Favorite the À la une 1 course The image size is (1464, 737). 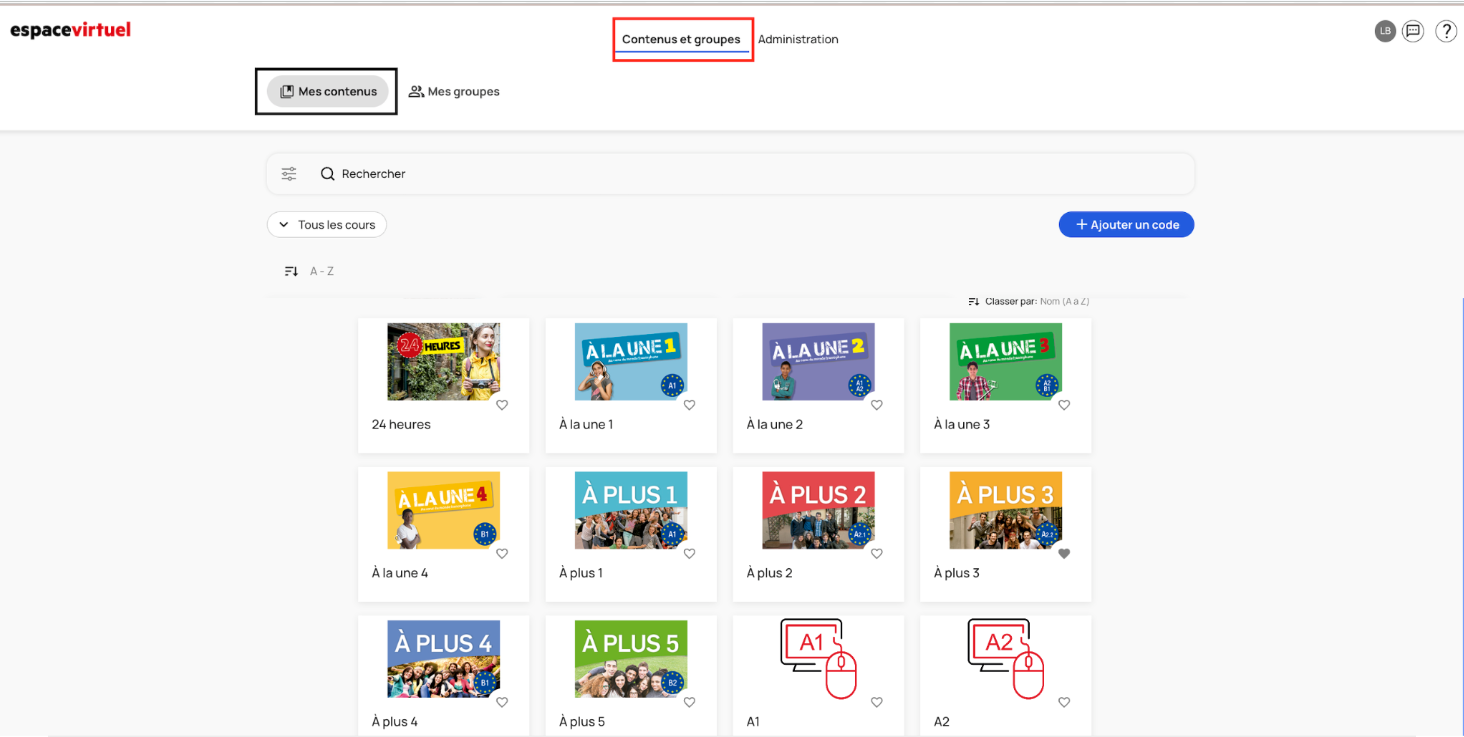[x=689, y=405]
